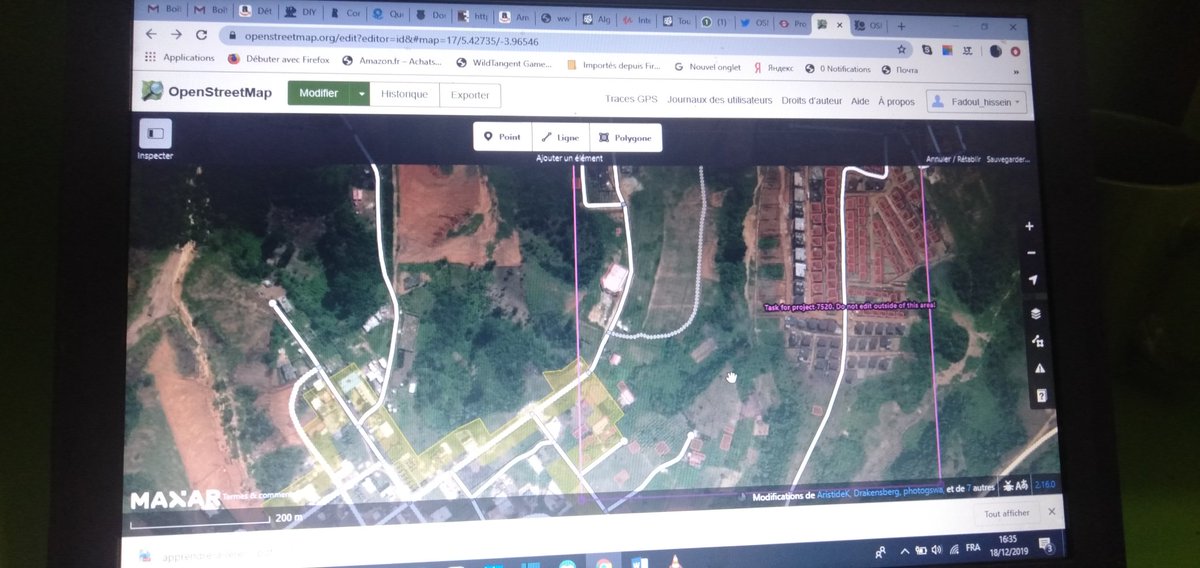Close the downloads bar
Screen dimensions: 1200x568
point(1052,511)
